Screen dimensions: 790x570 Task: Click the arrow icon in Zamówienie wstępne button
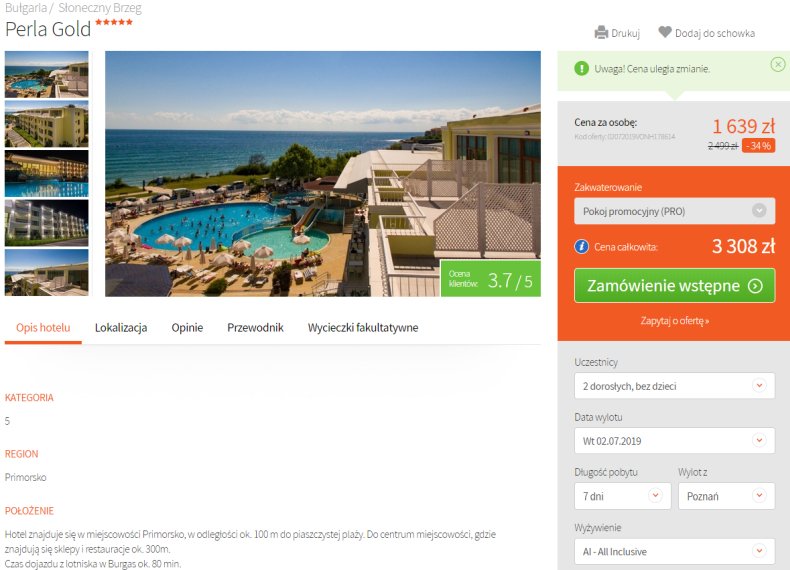tap(755, 286)
